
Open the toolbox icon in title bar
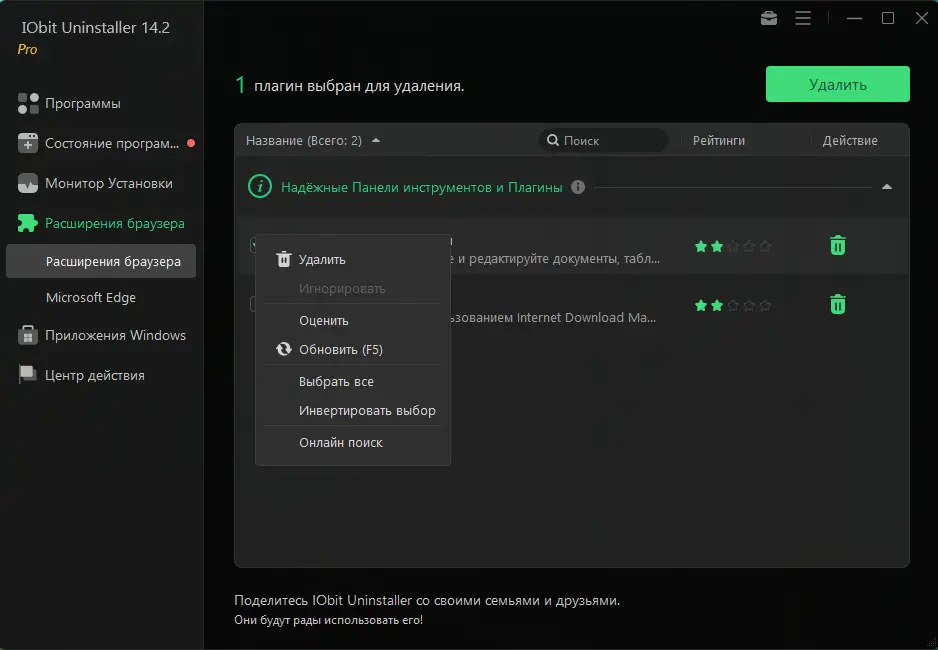(x=769, y=18)
